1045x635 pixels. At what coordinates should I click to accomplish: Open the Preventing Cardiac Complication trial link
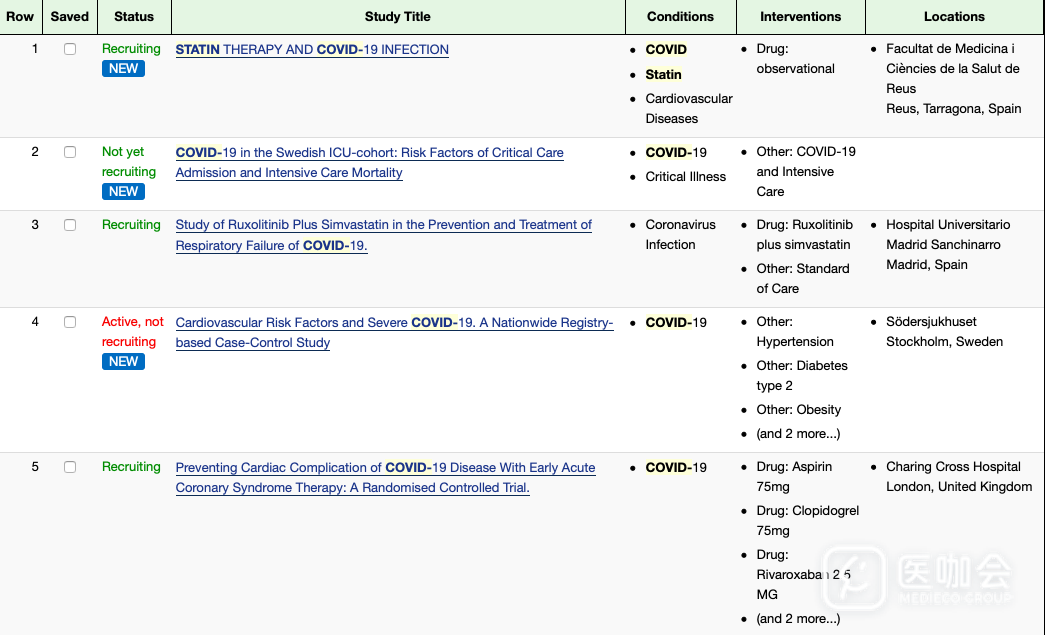(385, 468)
